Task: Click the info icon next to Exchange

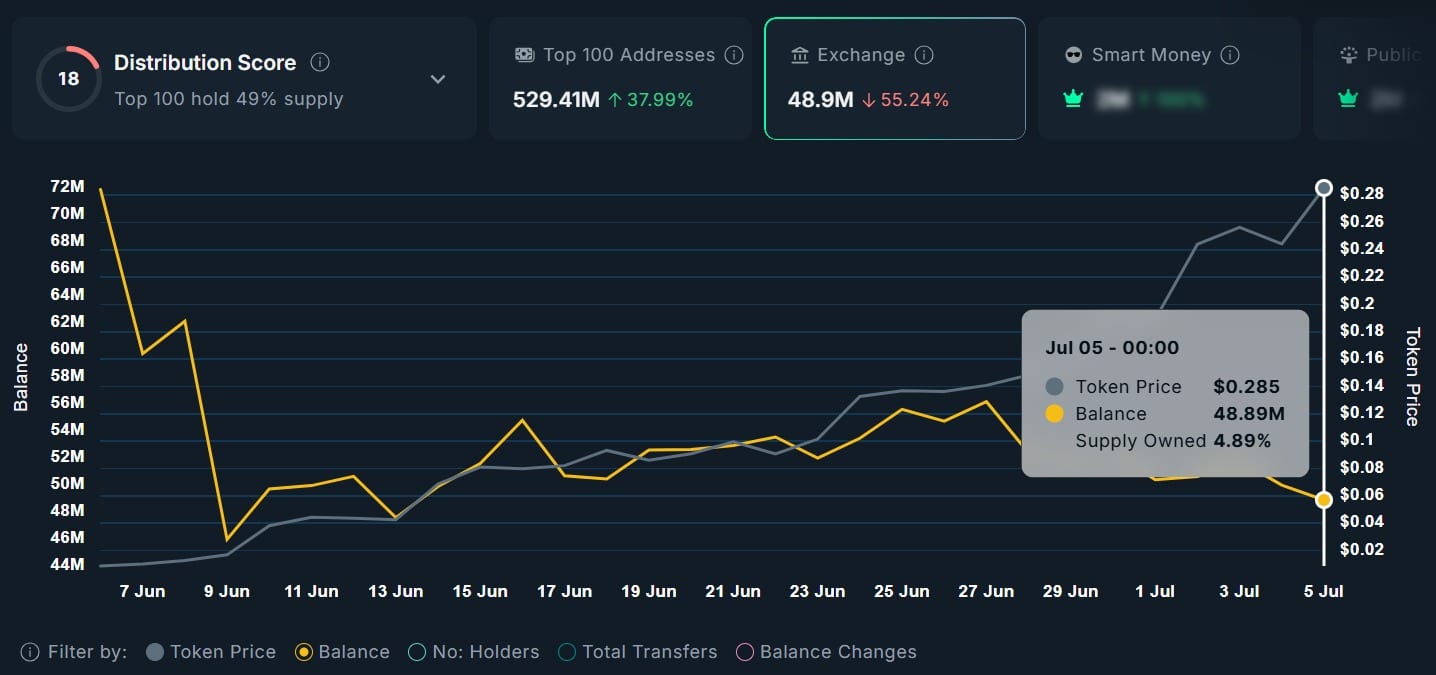Action: click(x=924, y=55)
